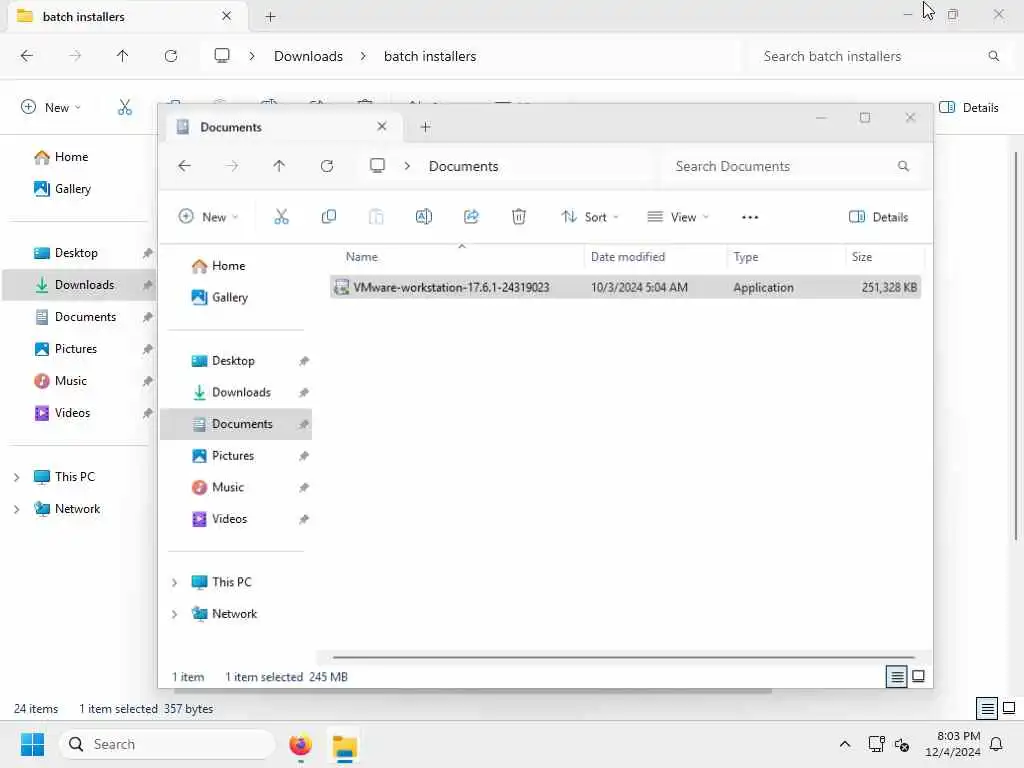Open the New dropdown in Documents window
Image resolution: width=1024 pixels, height=768 pixels.
pos(208,217)
